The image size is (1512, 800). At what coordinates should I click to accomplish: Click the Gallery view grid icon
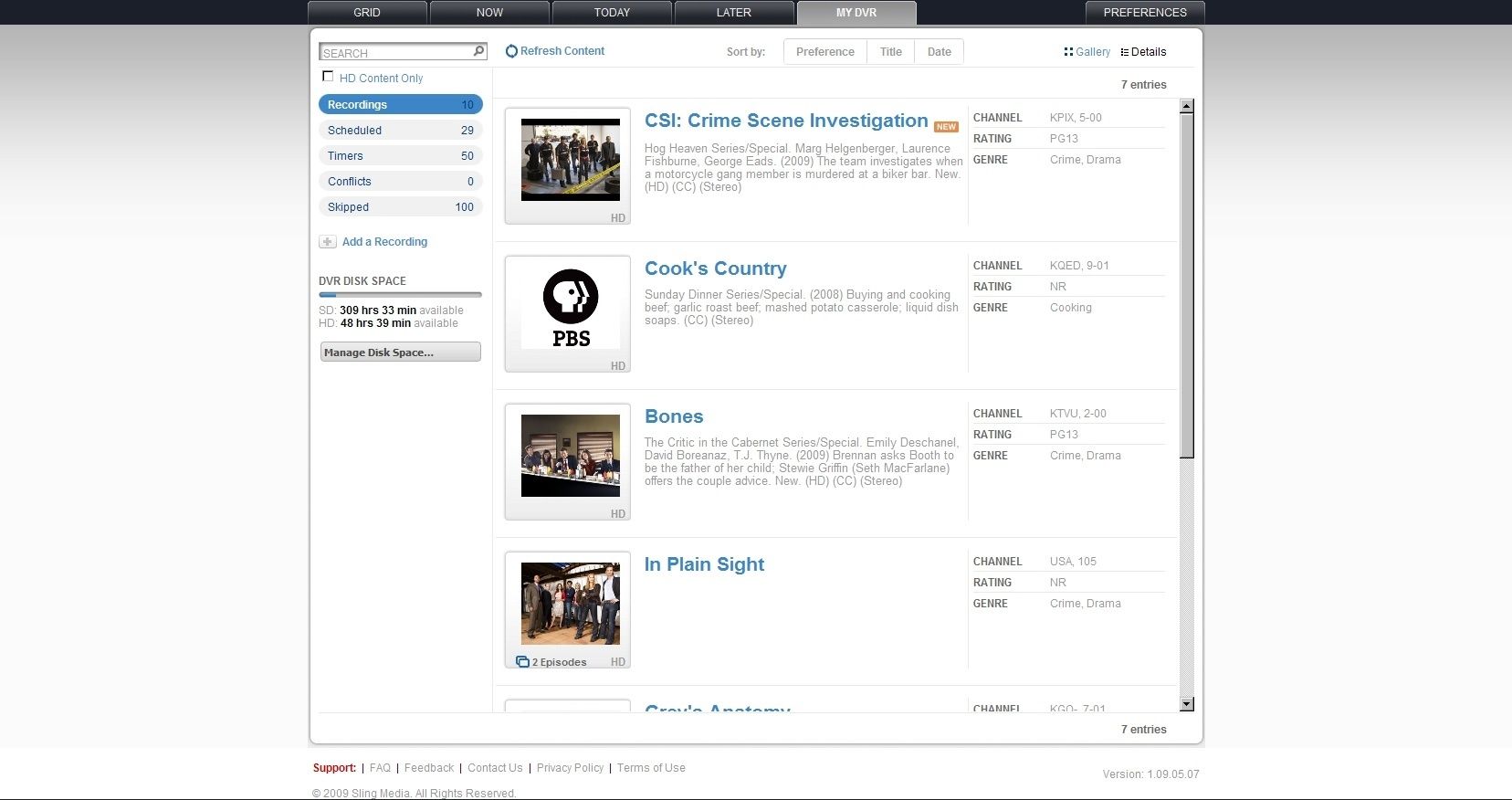(1068, 52)
